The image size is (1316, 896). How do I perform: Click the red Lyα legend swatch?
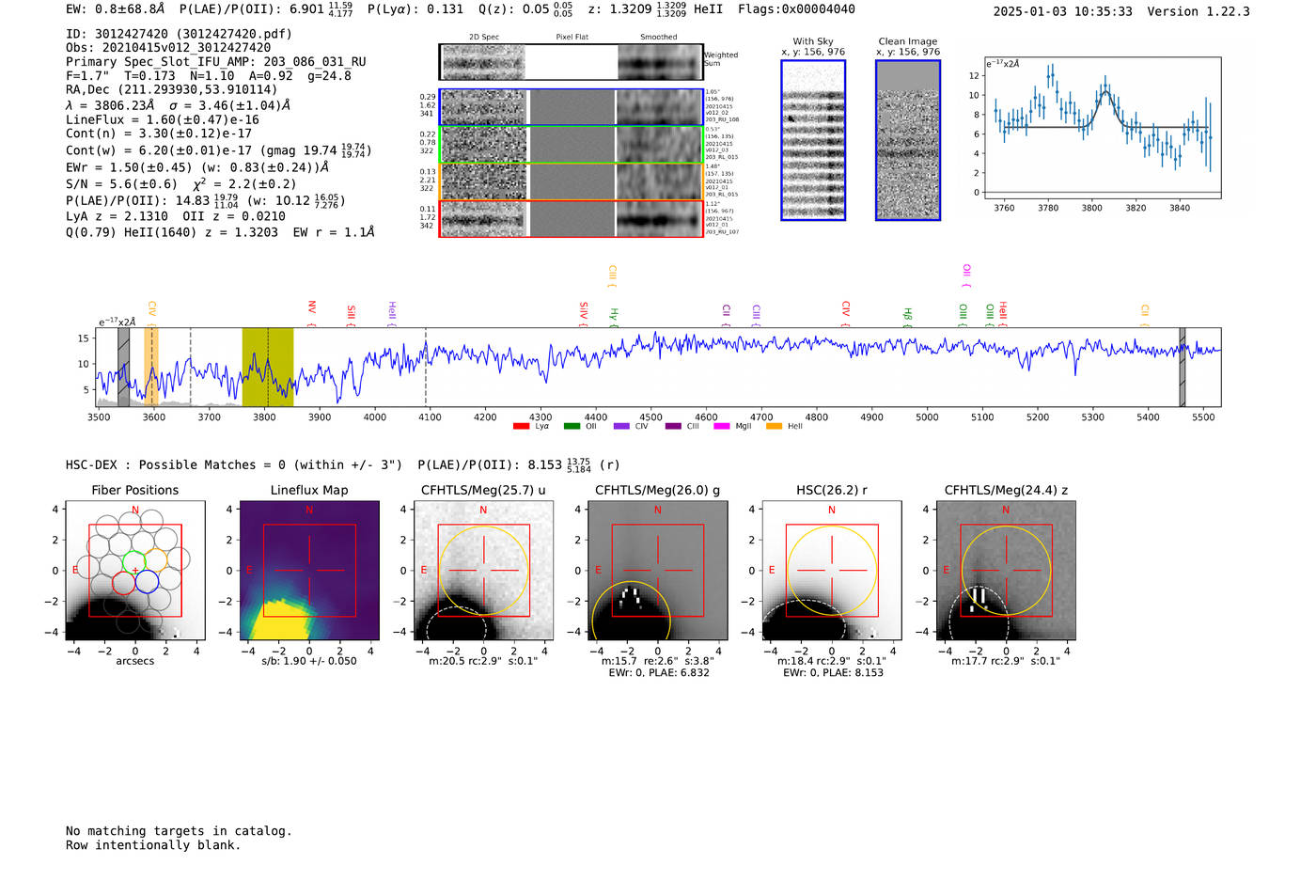tap(521, 427)
